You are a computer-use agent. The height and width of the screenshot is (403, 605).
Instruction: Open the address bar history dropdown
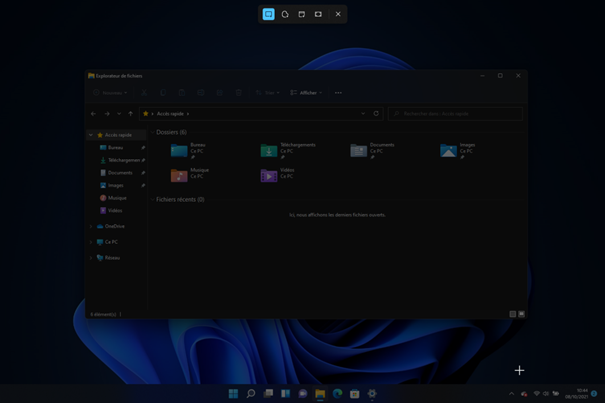coord(363,114)
